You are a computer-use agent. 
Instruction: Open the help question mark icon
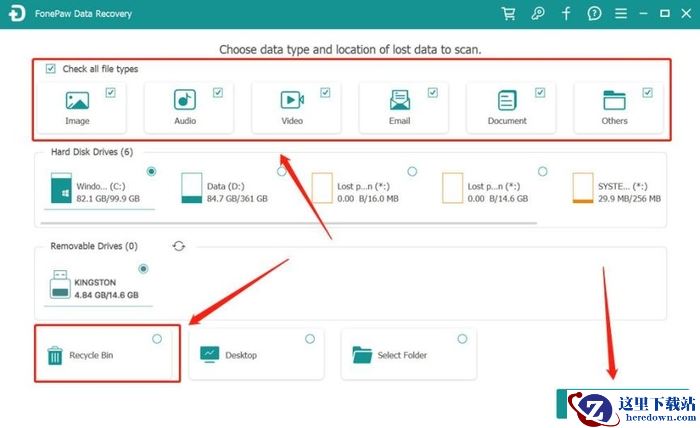(x=594, y=13)
